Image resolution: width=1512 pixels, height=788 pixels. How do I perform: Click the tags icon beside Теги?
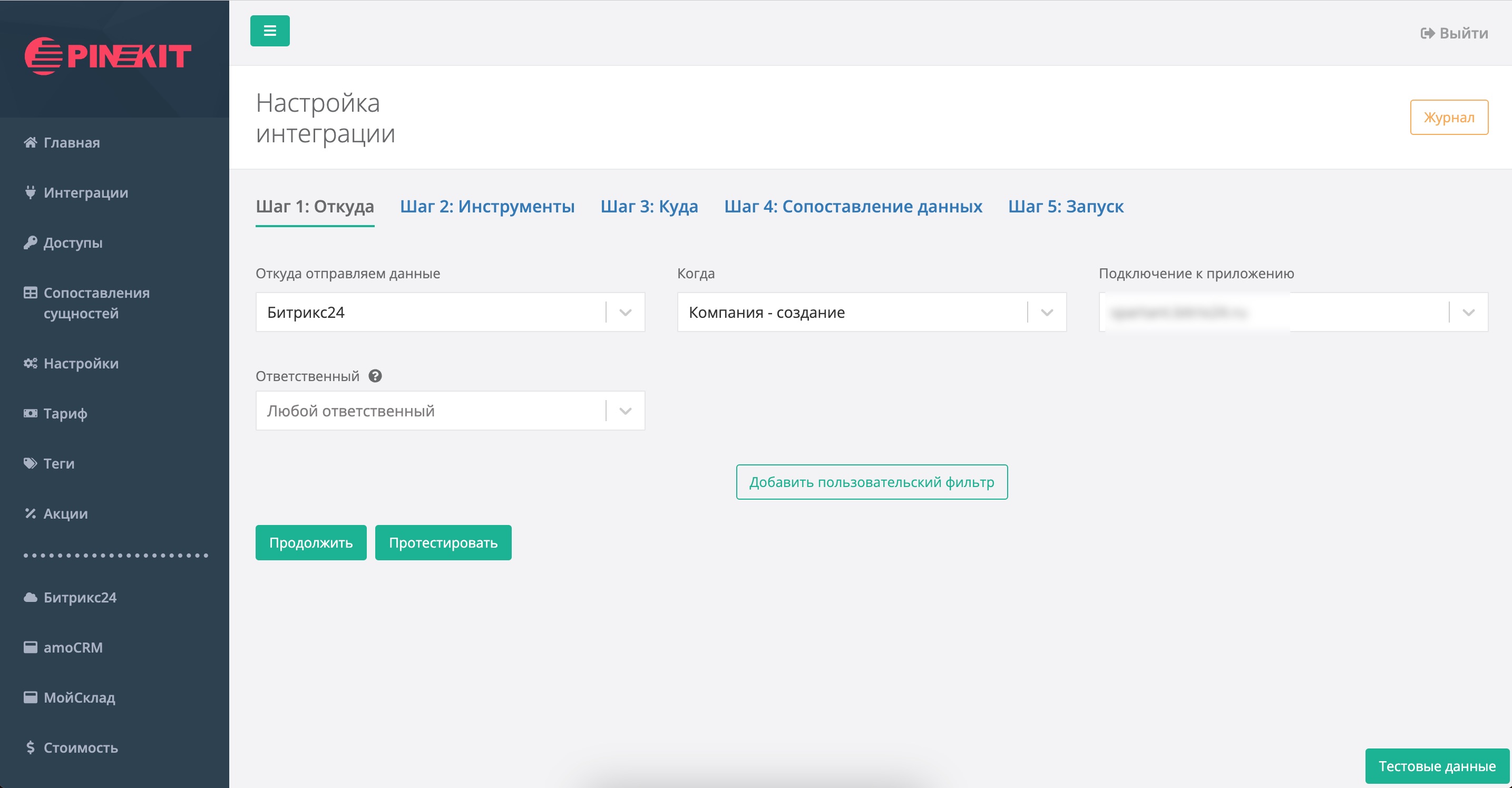click(30, 463)
